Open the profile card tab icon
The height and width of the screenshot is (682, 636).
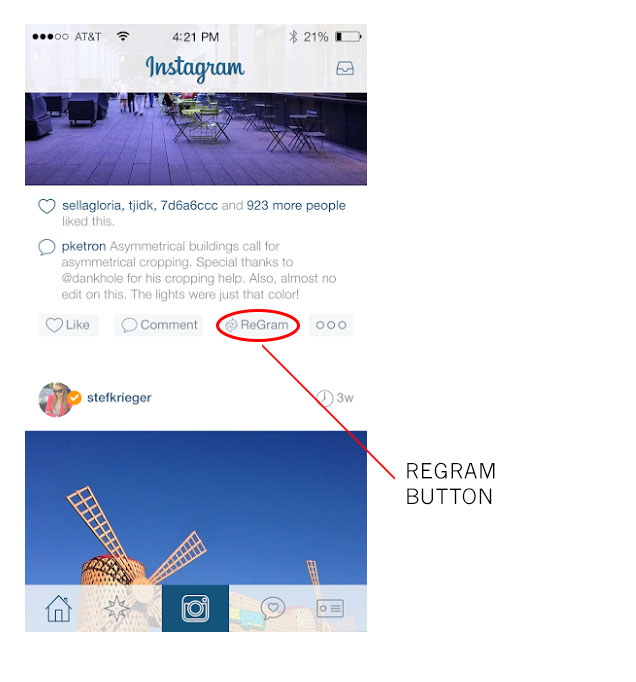[x=330, y=608]
